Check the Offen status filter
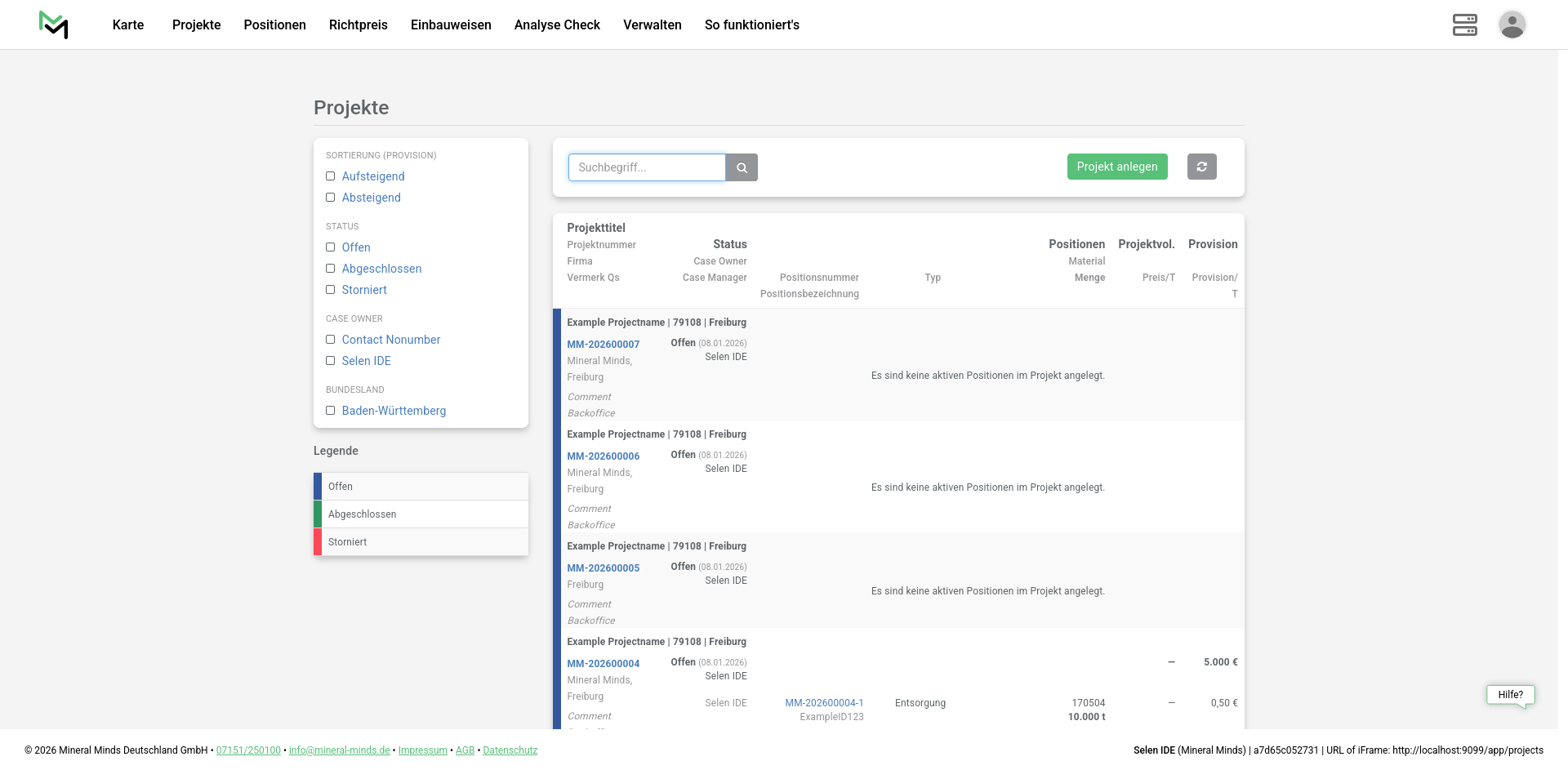This screenshot has width=1568, height=770. [x=331, y=247]
